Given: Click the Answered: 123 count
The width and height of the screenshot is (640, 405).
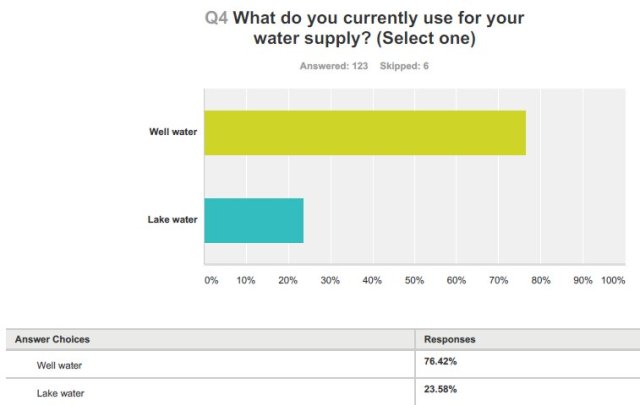Looking at the screenshot, I should (x=335, y=66).
